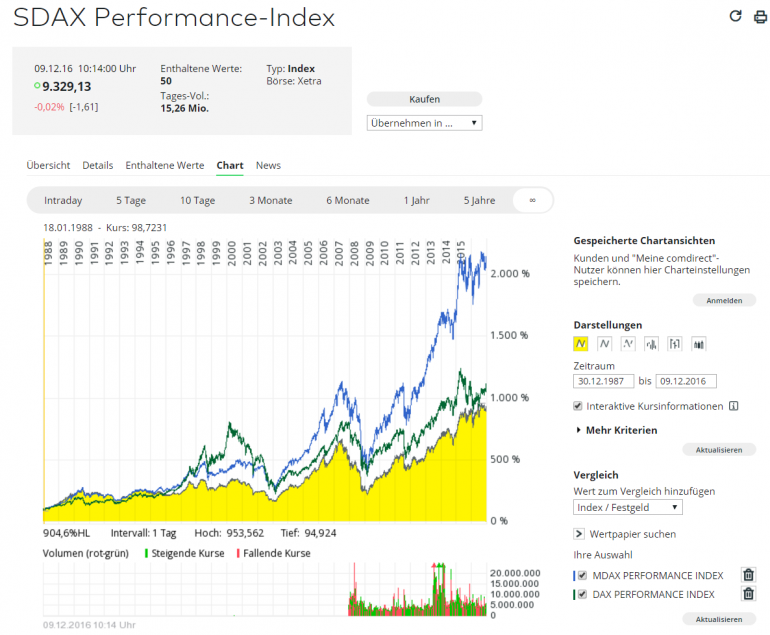Delete DAX Performance Index comparison
This screenshot has height=635, width=770.
coord(748,594)
